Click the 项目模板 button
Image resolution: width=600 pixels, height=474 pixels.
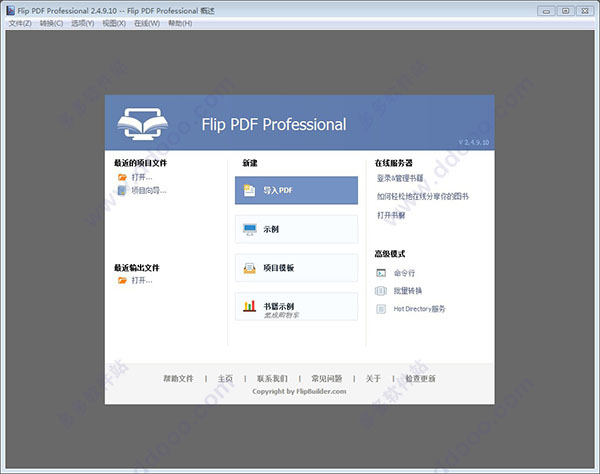pyautogui.click(x=297, y=268)
